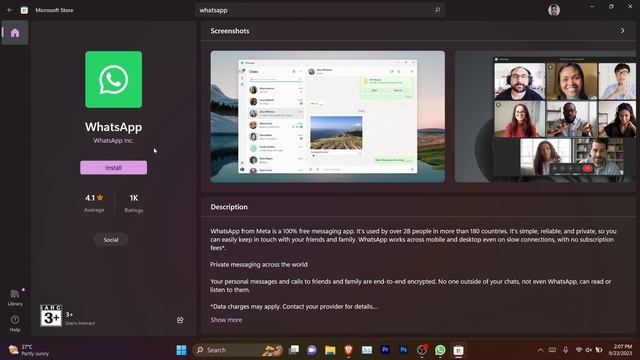
Task: Open the Help section
Action: coord(15,323)
